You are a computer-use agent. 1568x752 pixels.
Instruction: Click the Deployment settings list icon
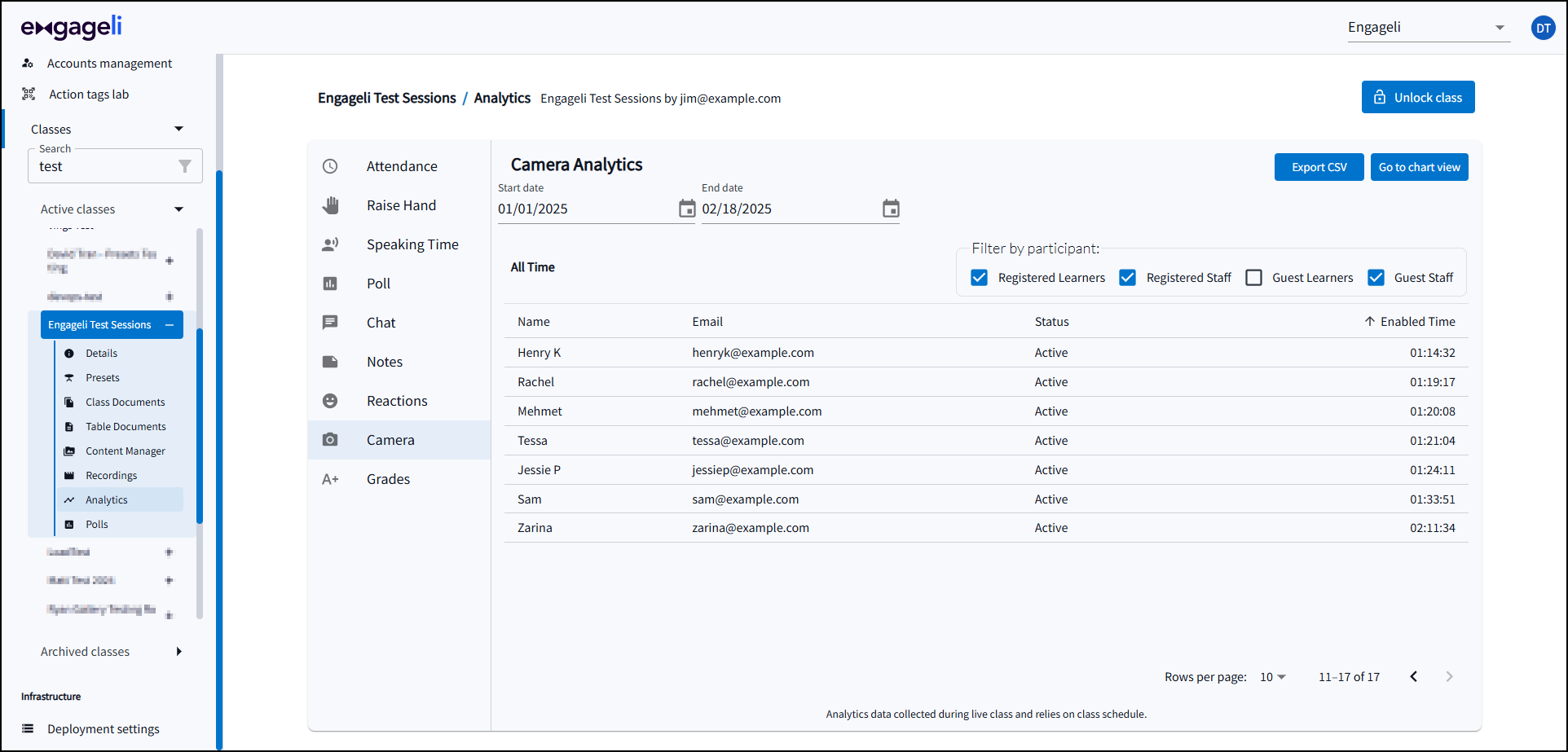[x=28, y=728]
